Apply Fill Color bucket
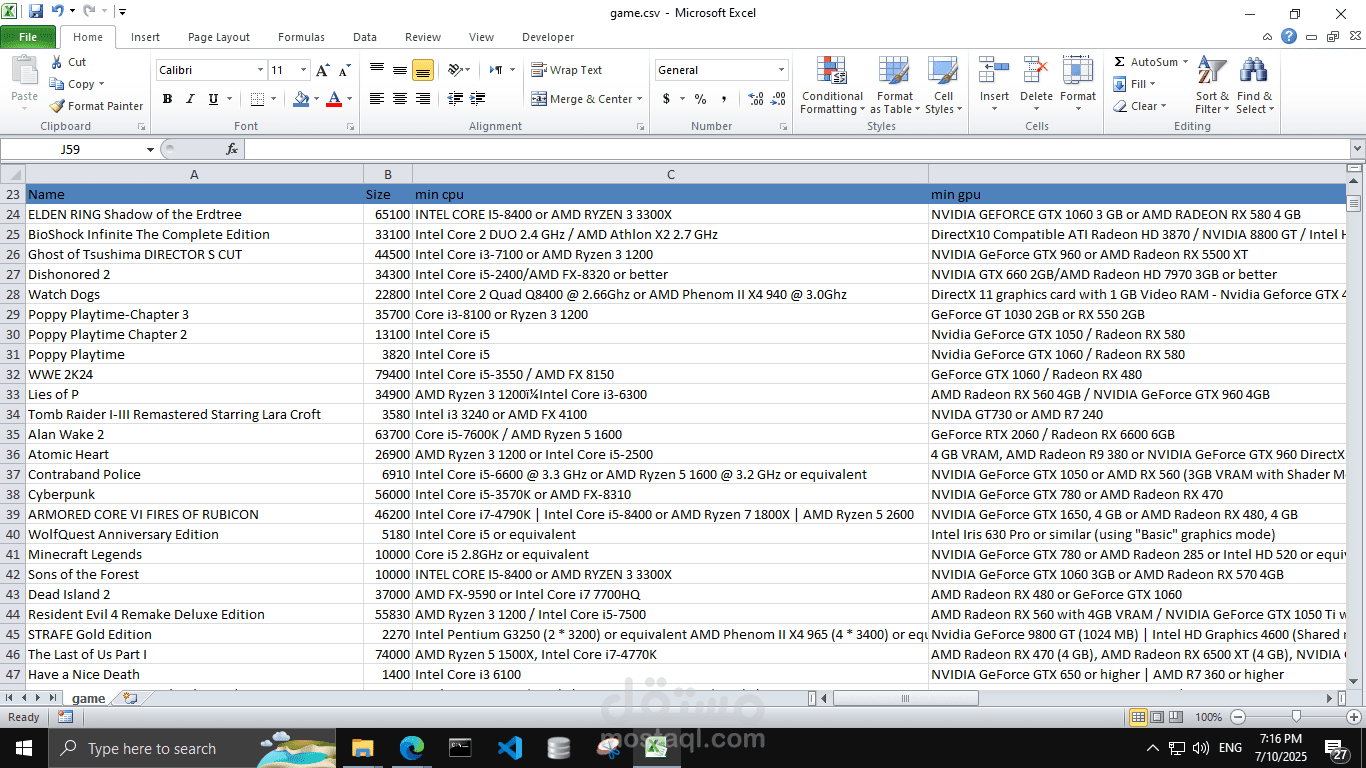The image size is (1366, 768). [301, 99]
